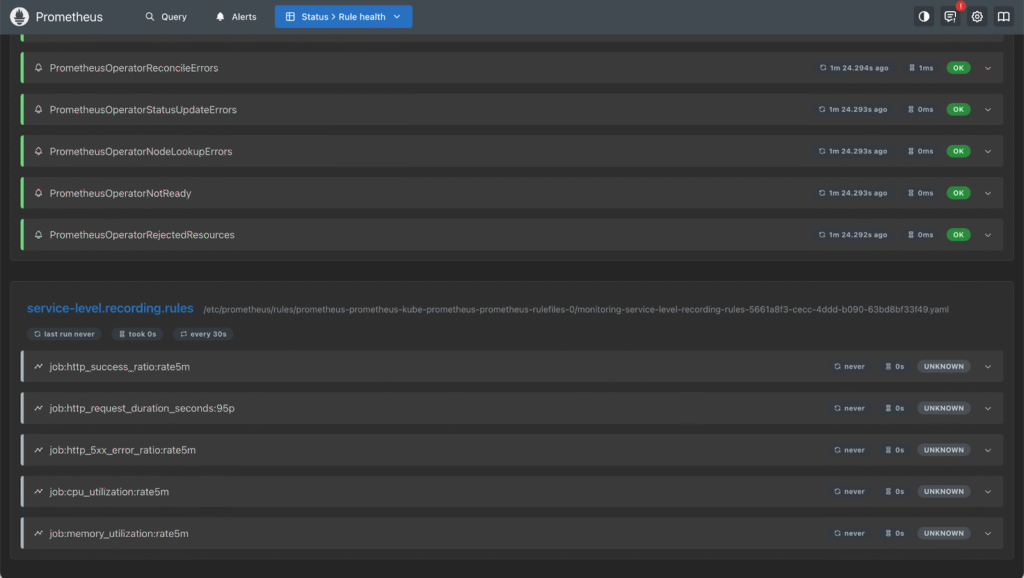This screenshot has height=578, width=1024.
Task: Click OK badge of PrometheusOperatorNodeLookupErrors
Action: point(958,152)
